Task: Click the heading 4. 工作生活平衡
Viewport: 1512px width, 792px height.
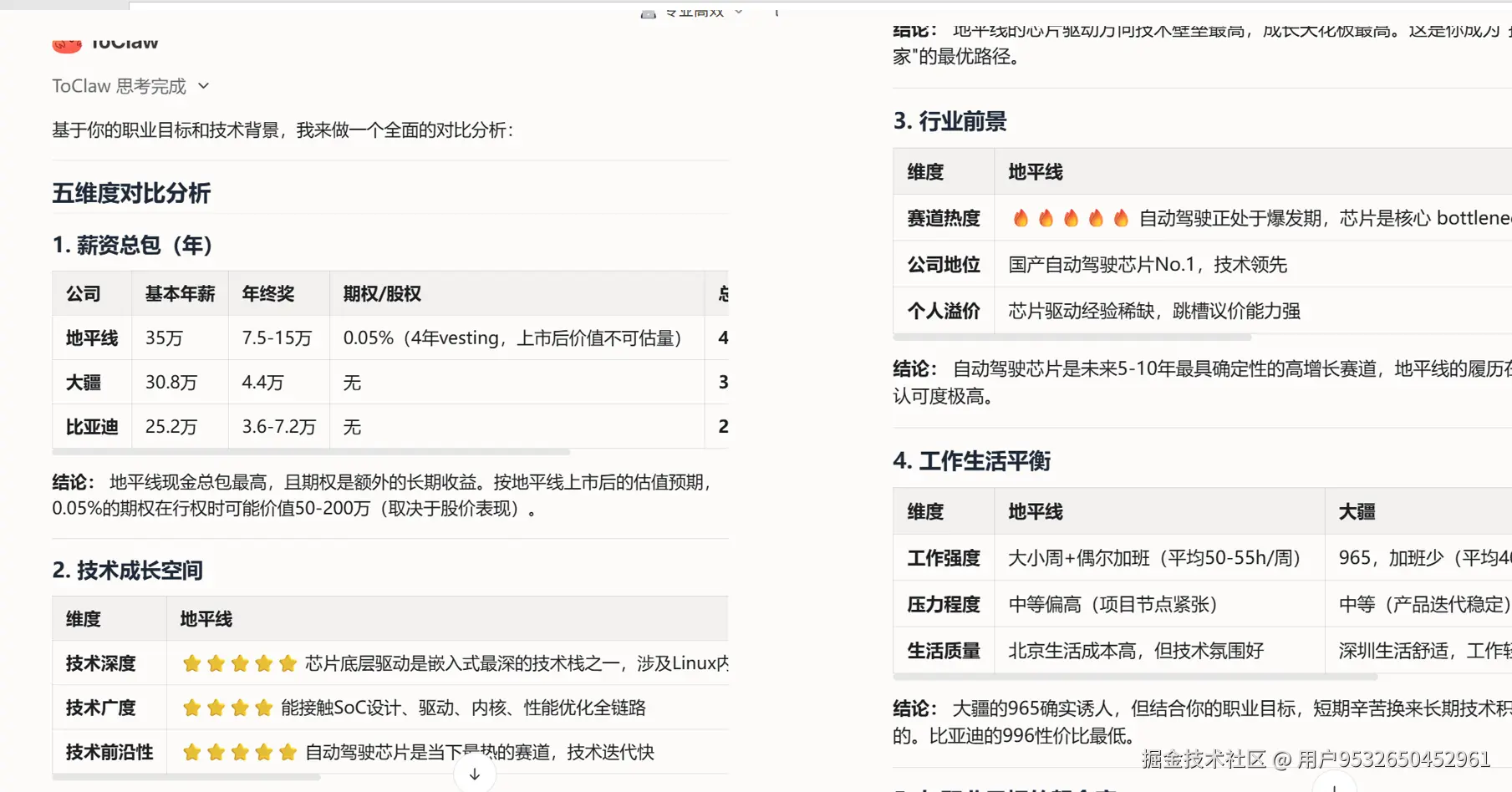Action: coord(971,461)
